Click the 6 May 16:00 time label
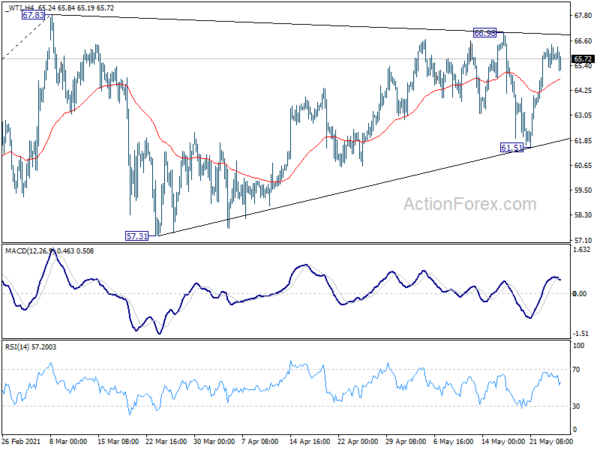Screen dimensions: 600x450 (x=454, y=441)
